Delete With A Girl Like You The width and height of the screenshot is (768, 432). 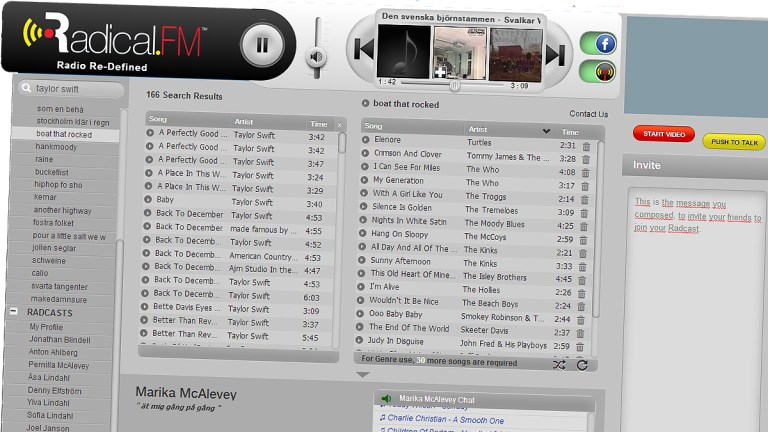(x=584, y=200)
